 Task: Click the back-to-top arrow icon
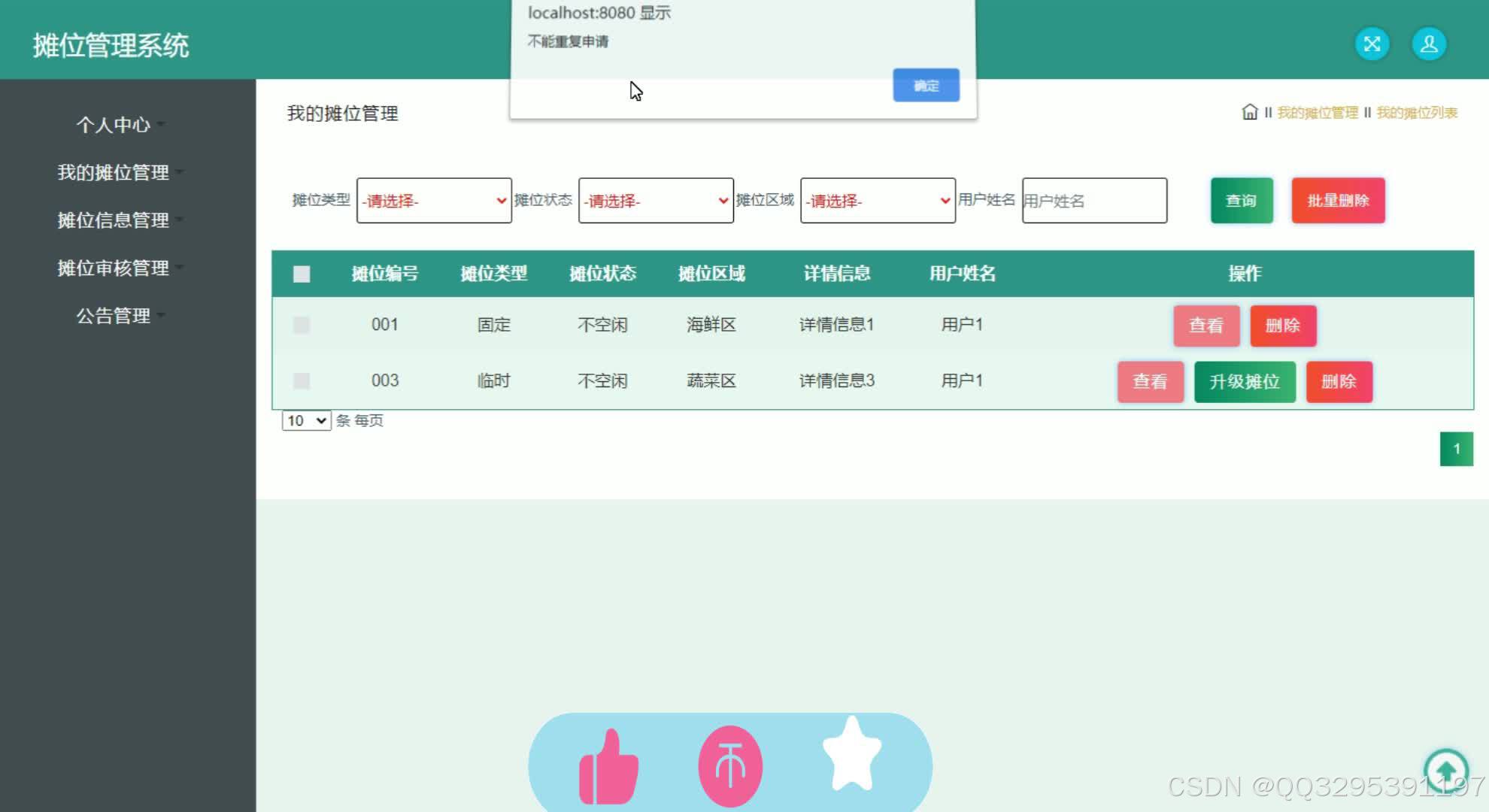pos(1445,771)
